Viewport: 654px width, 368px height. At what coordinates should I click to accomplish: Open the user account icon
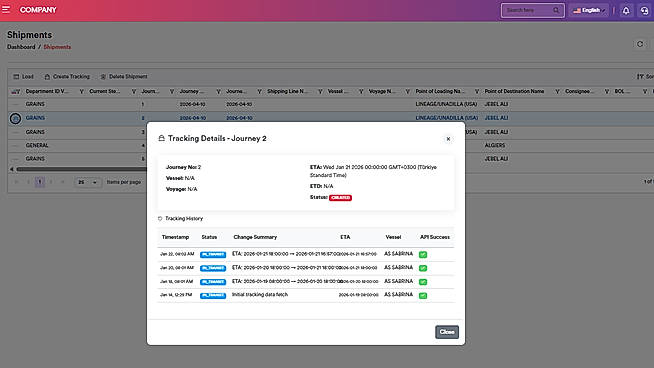[644, 11]
